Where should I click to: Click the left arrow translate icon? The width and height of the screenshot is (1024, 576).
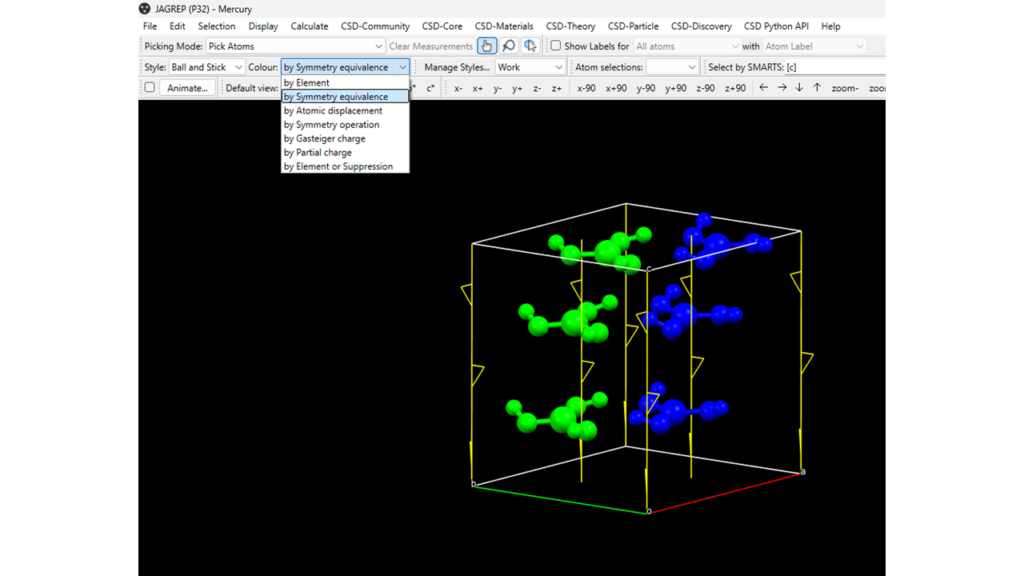(764, 88)
